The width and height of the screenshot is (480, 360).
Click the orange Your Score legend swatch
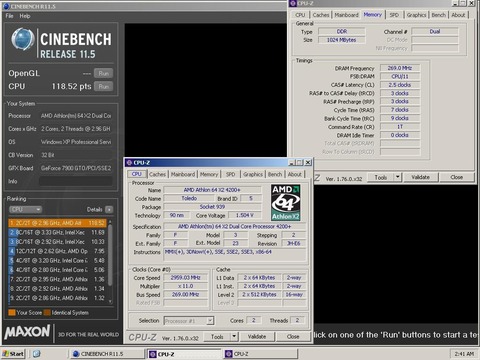12,312
